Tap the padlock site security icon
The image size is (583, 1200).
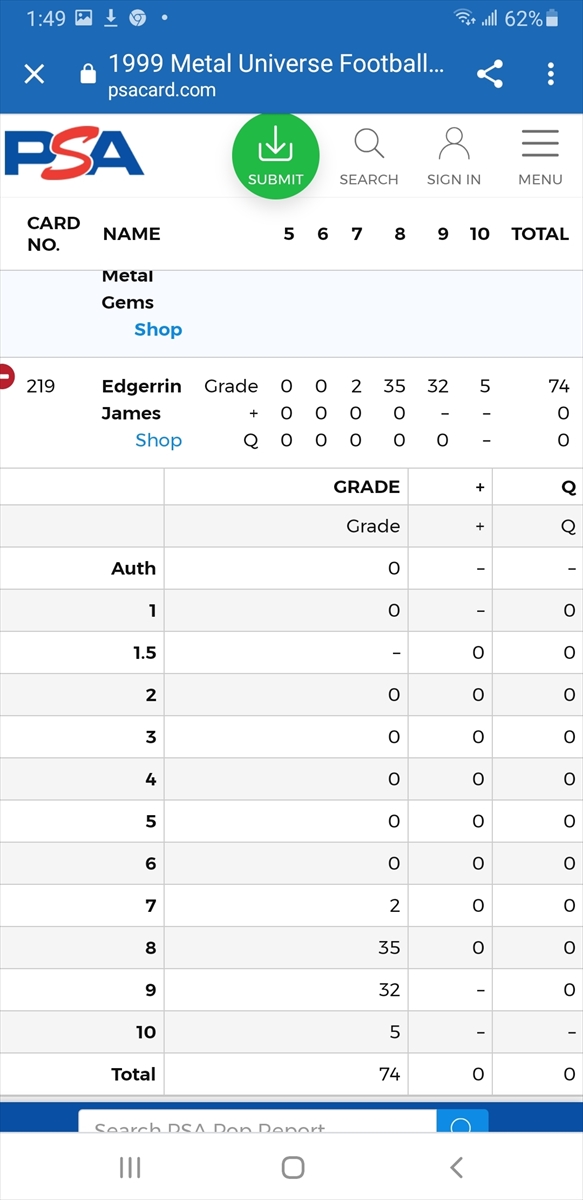[88, 74]
